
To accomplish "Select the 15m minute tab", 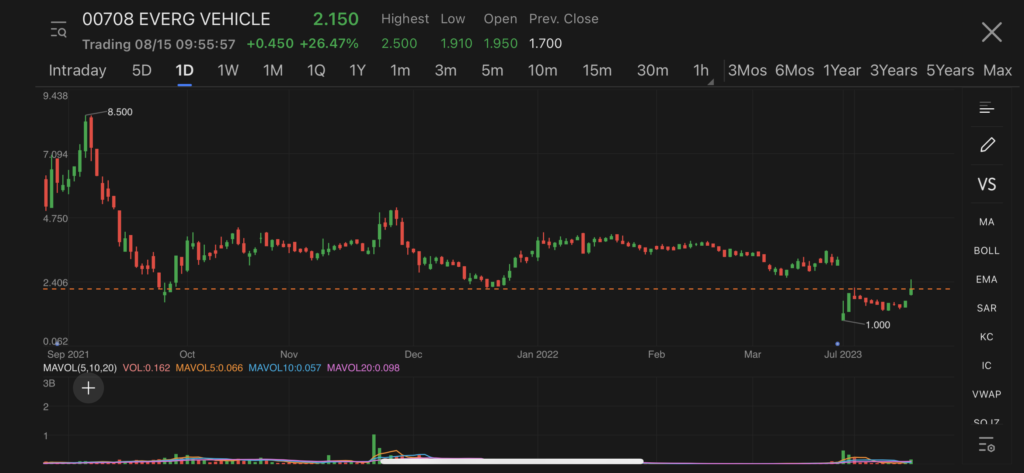I will [597, 71].
